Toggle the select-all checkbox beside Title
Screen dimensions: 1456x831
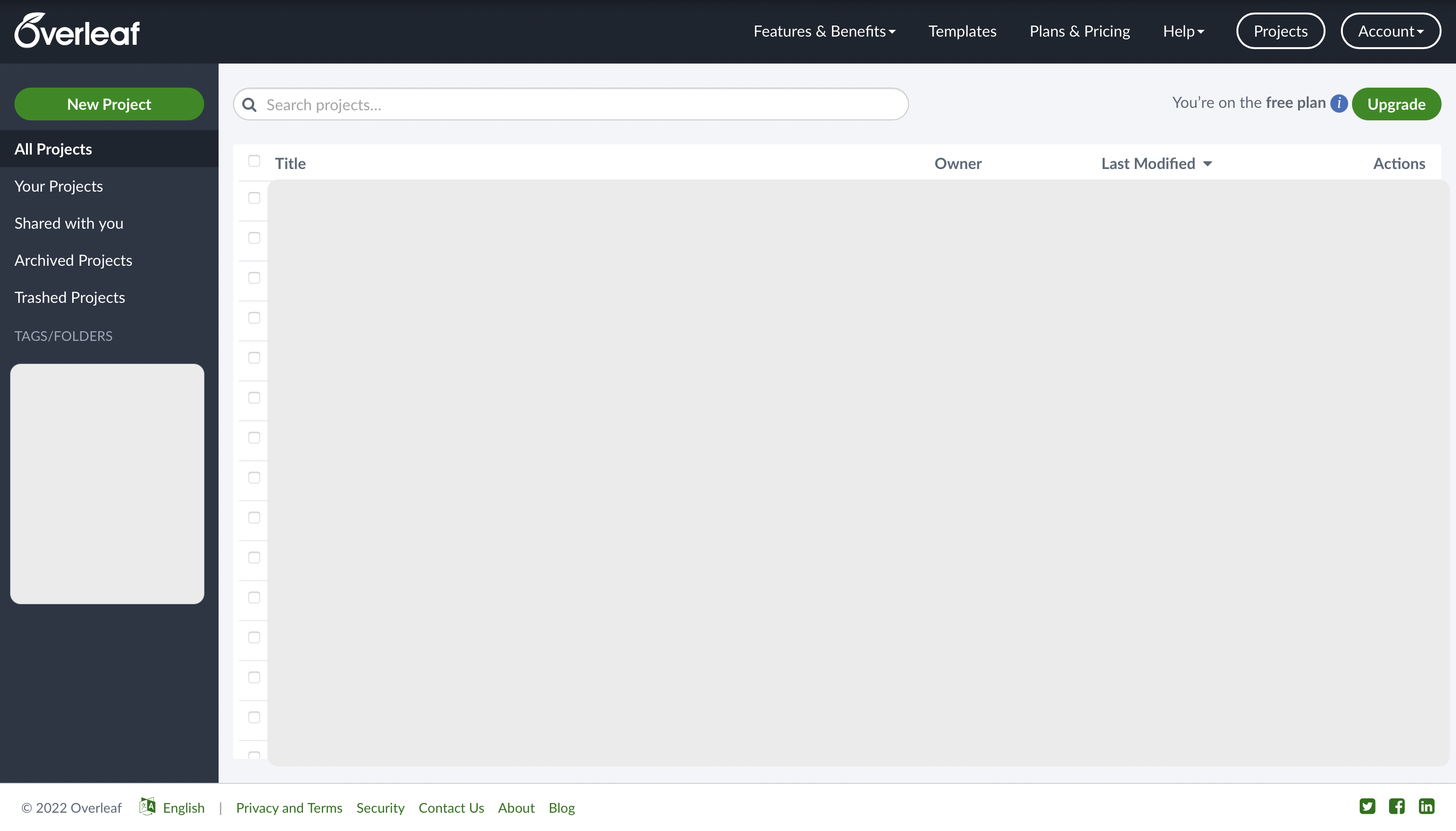pos(254,161)
